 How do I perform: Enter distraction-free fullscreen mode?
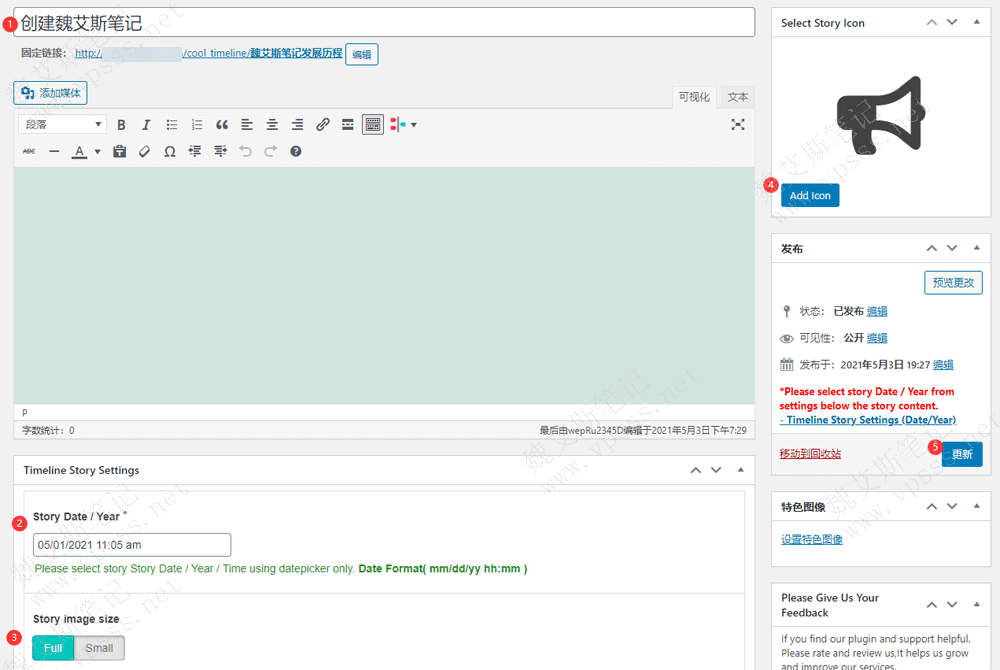coord(738,125)
